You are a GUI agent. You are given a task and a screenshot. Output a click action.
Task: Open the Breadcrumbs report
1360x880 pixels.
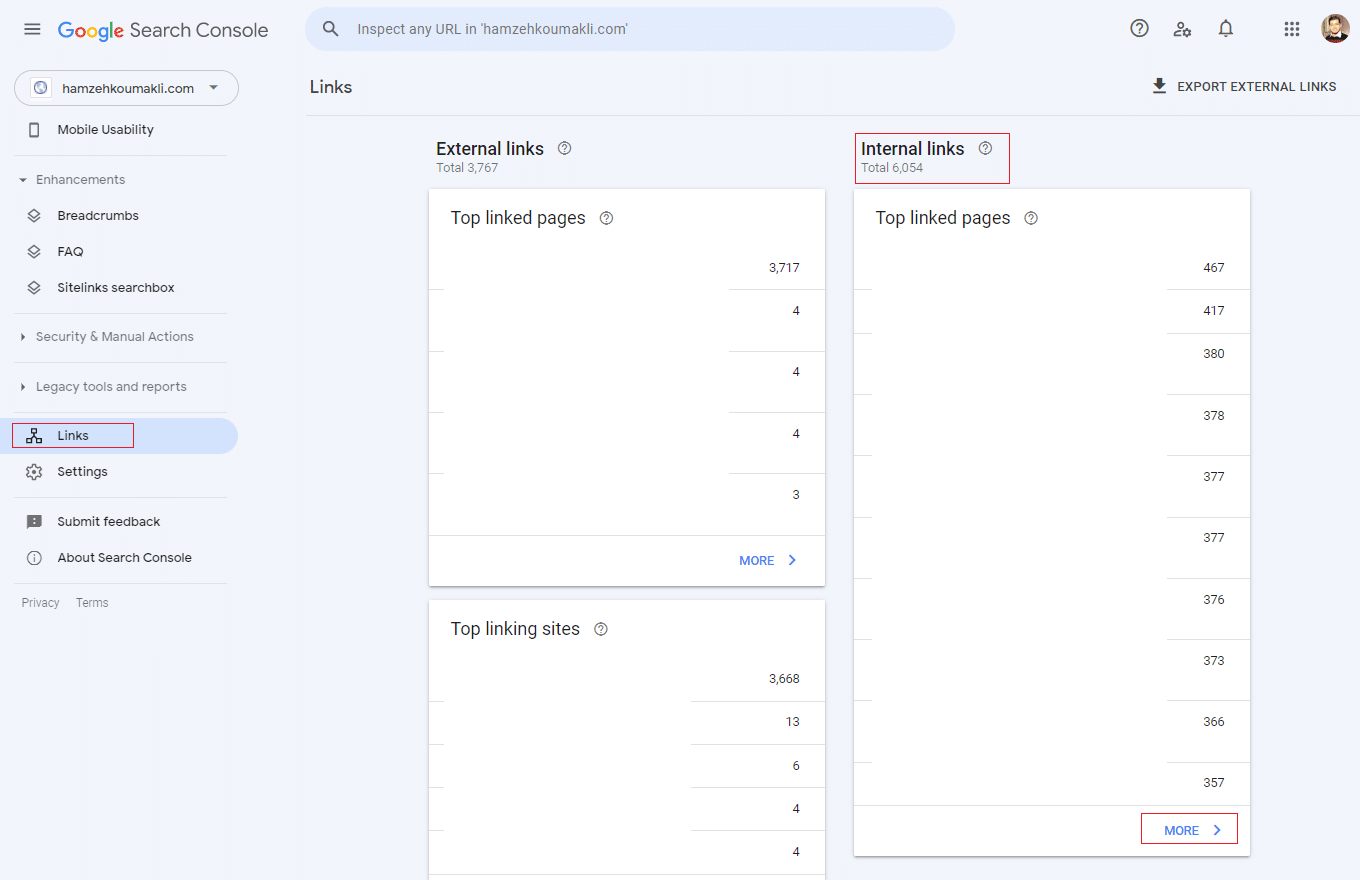[x=98, y=216]
